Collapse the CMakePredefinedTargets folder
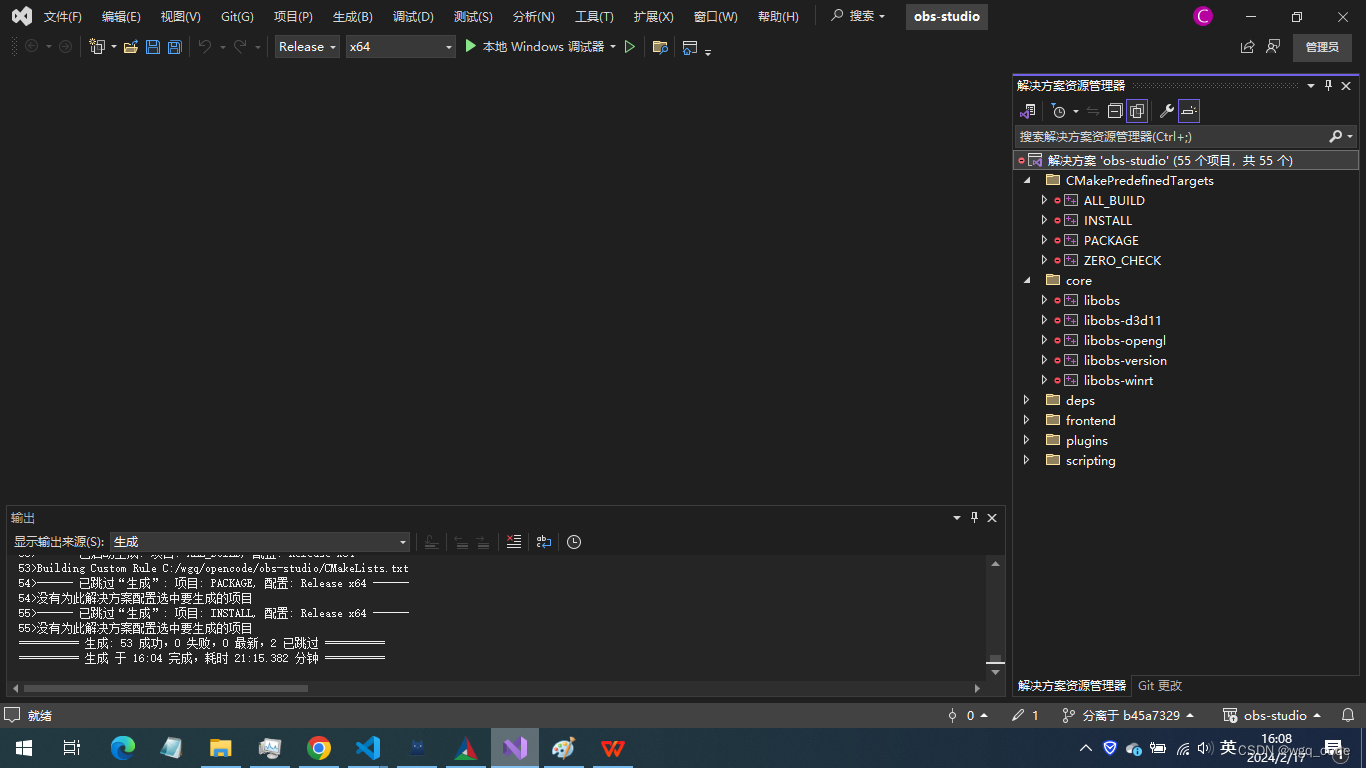1366x768 pixels. (1027, 181)
